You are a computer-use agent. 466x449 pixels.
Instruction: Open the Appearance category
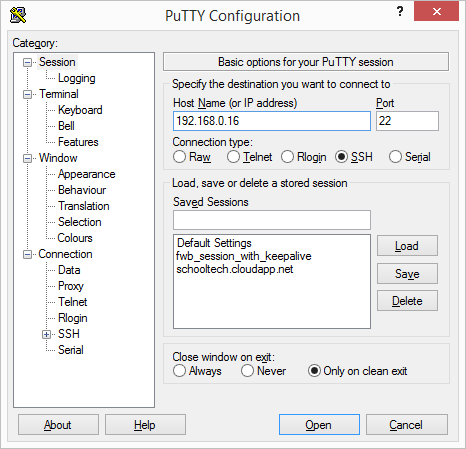point(87,174)
